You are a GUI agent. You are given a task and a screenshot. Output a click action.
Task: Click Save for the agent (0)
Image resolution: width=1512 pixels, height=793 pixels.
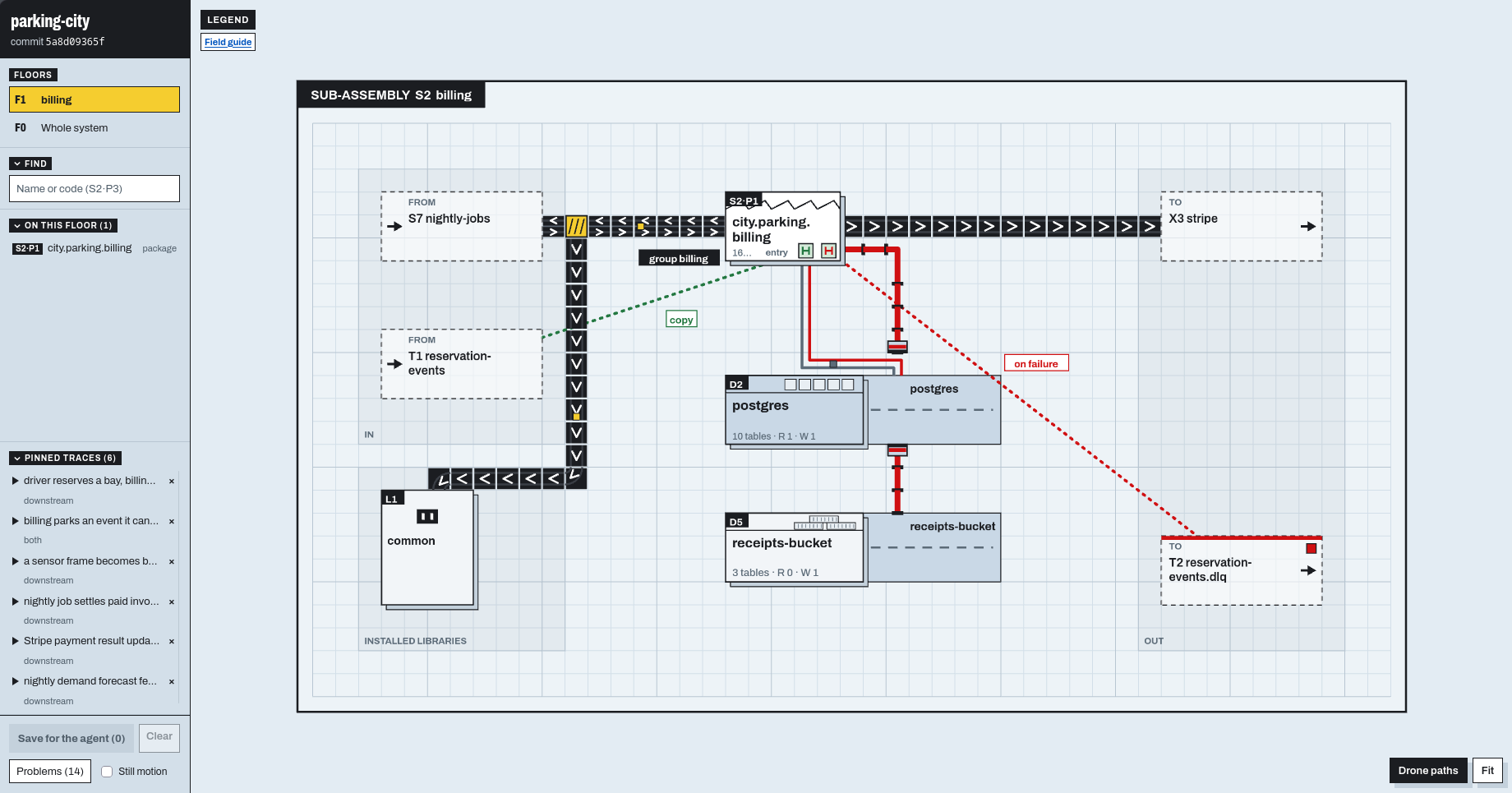[x=71, y=739]
